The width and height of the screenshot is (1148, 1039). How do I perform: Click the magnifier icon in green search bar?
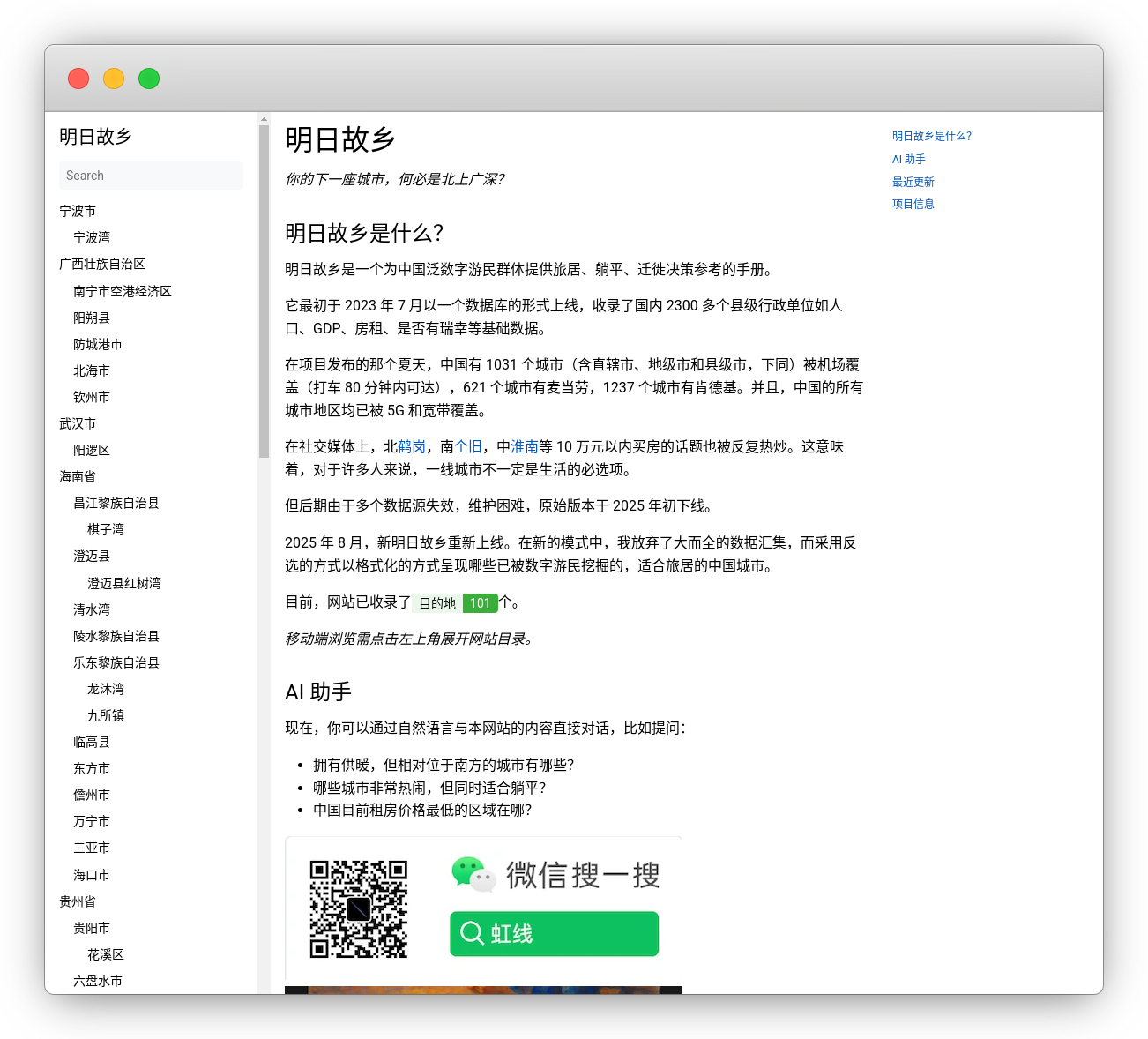(x=472, y=933)
